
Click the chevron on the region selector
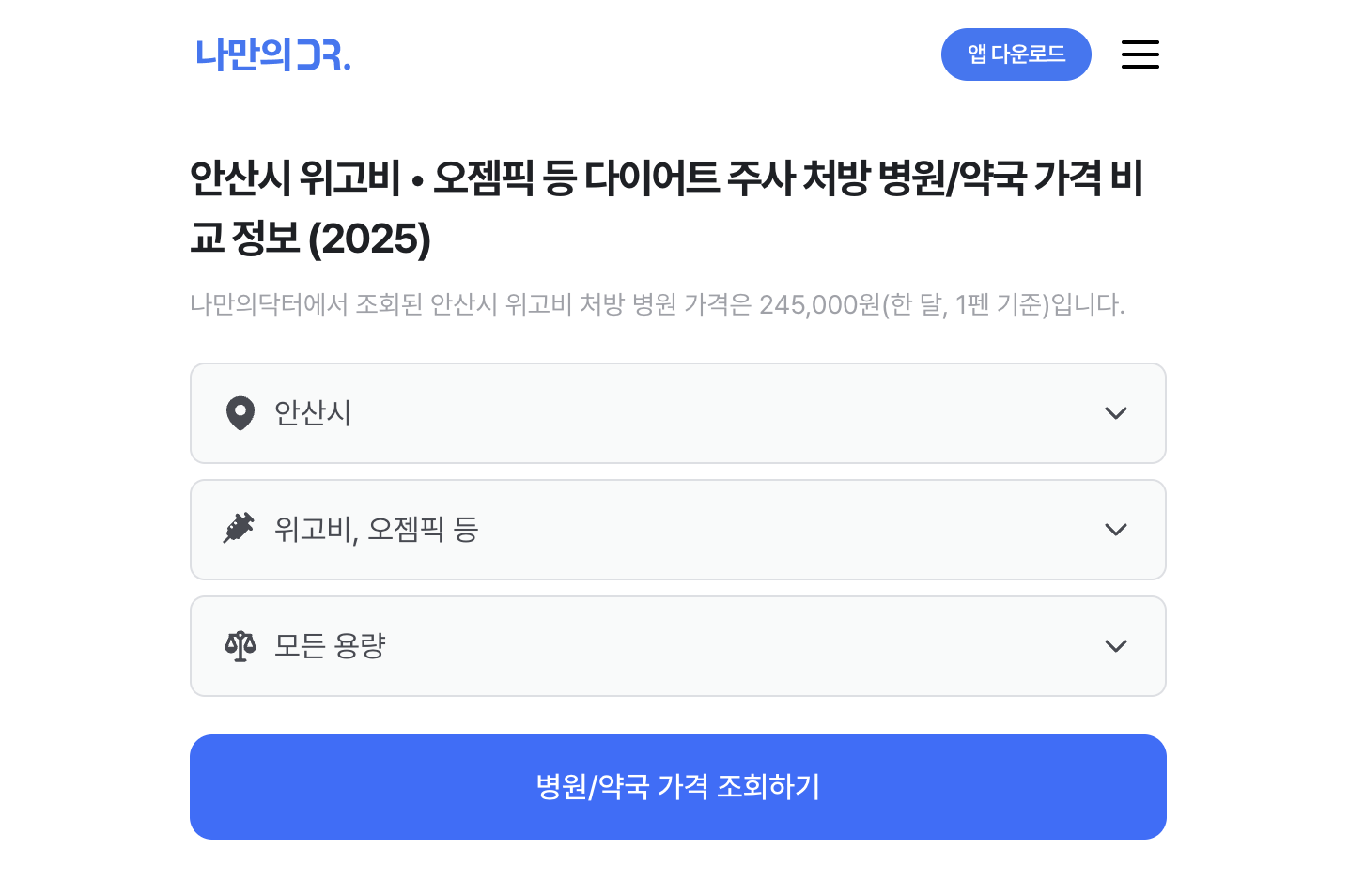pos(1116,413)
